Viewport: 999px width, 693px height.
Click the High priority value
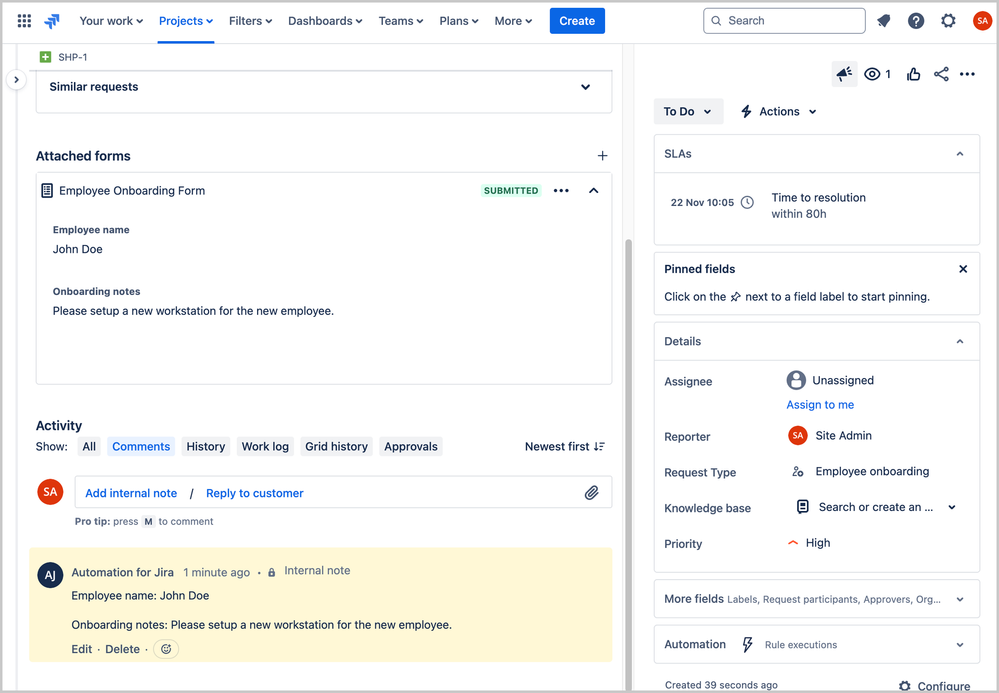[x=817, y=543]
